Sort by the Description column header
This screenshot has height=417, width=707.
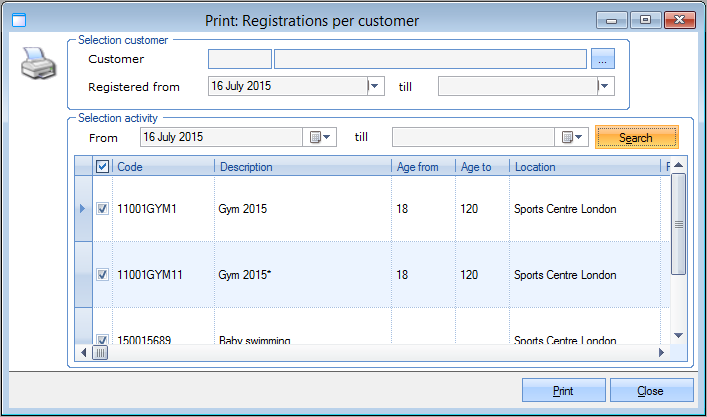coord(302,167)
